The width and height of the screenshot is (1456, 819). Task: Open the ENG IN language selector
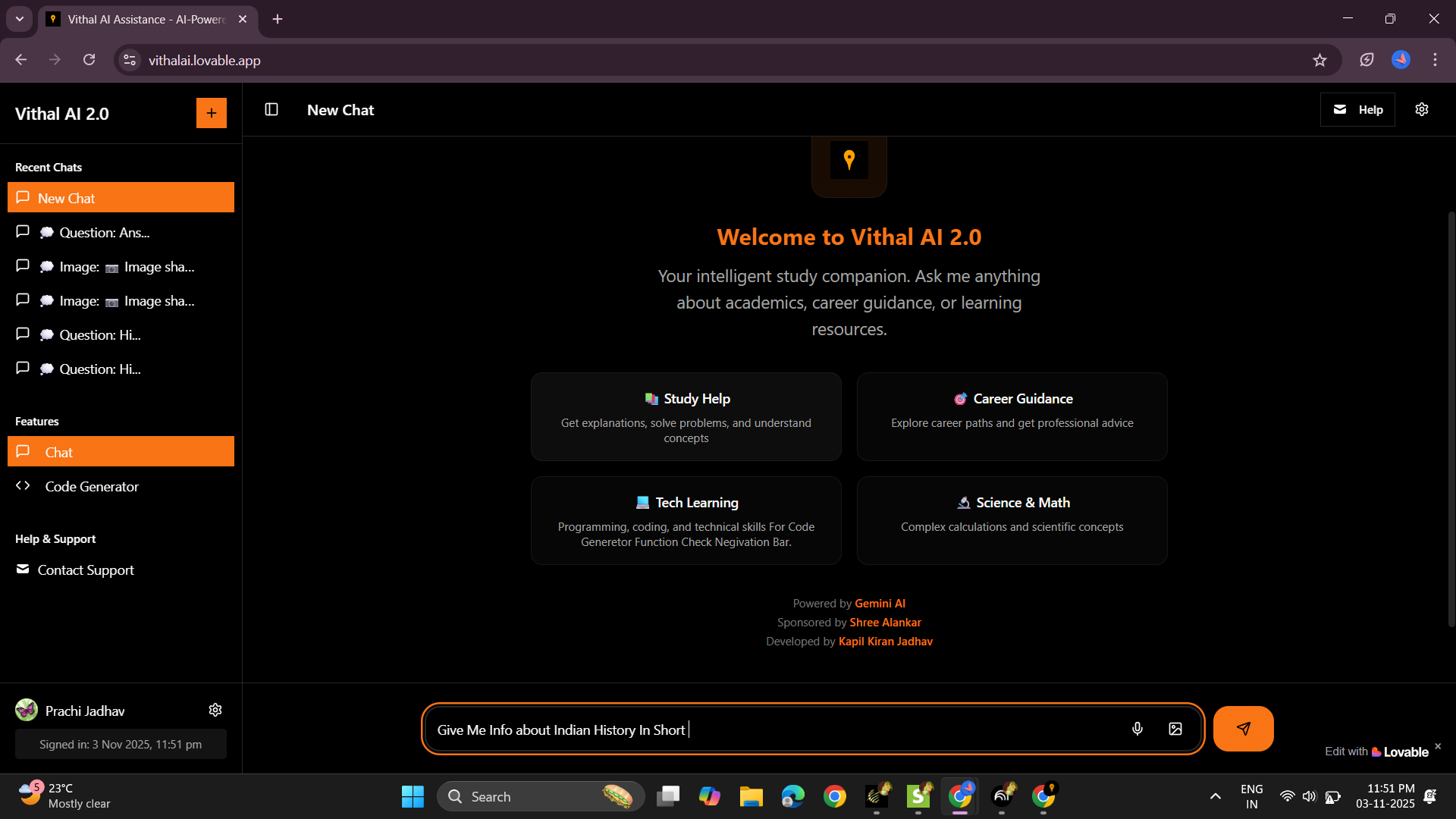(1251, 796)
